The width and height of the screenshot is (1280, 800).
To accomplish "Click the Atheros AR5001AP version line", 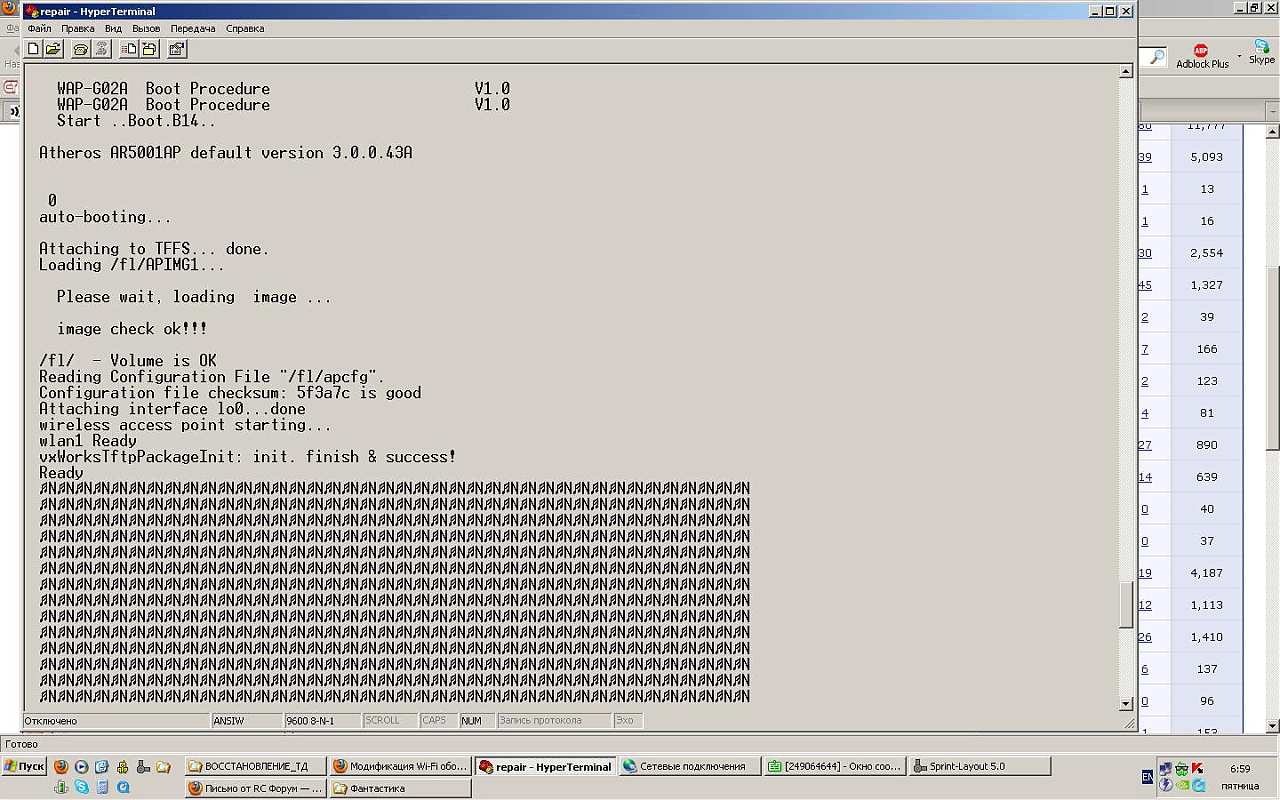I will coord(226,153).
